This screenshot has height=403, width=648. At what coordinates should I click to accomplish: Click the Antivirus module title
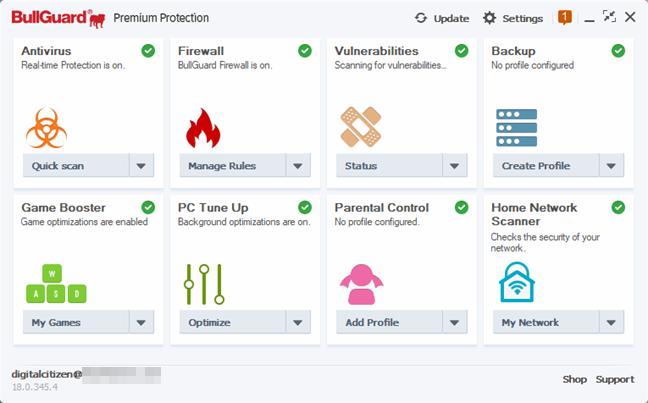tap(46, 51)
